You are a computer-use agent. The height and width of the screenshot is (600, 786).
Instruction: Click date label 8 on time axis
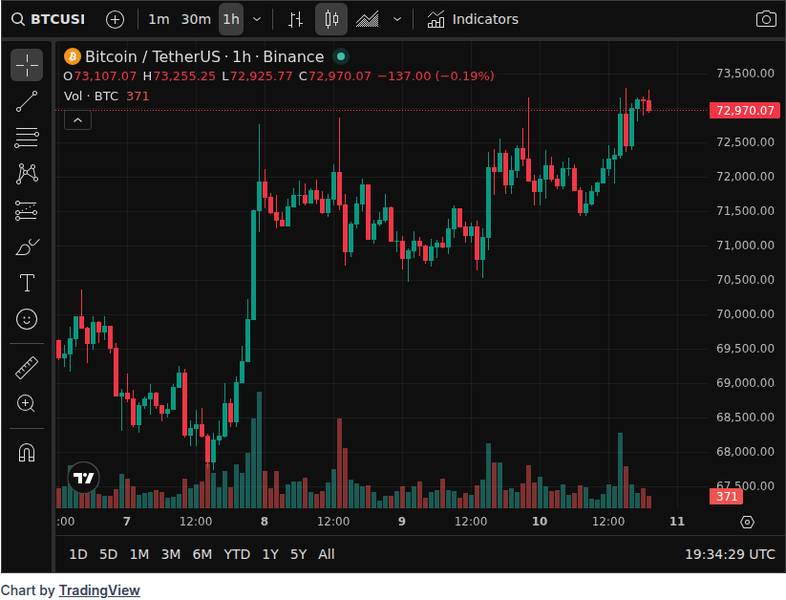(x=264, y=521)
